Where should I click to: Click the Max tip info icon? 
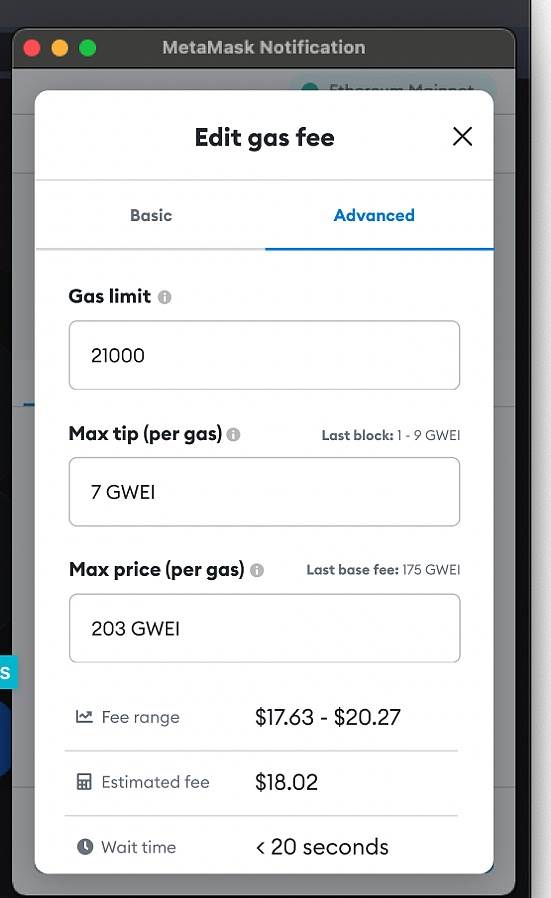click(233, 435)
